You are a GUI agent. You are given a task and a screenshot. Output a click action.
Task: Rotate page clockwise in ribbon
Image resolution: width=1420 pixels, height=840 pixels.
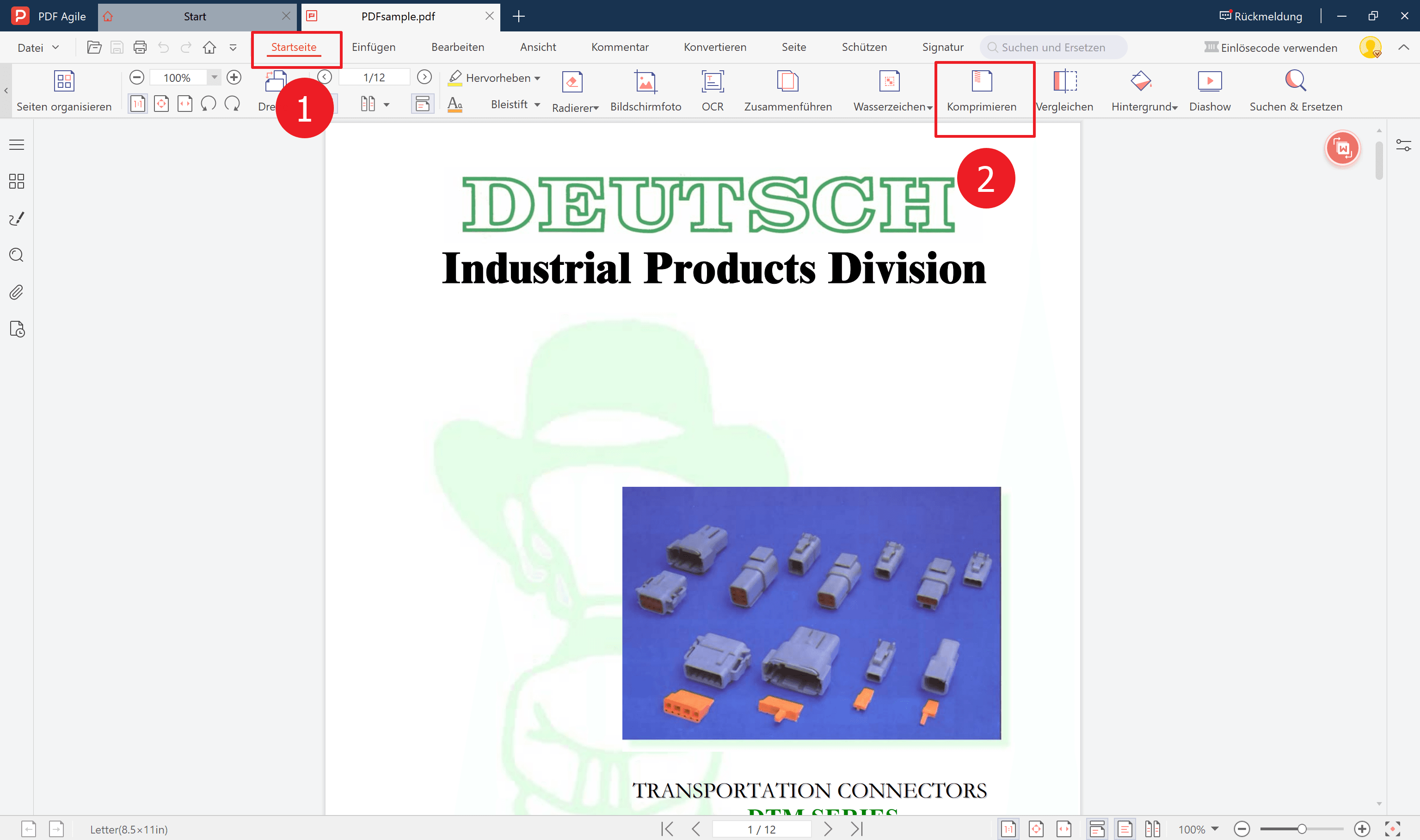(232, 104)
